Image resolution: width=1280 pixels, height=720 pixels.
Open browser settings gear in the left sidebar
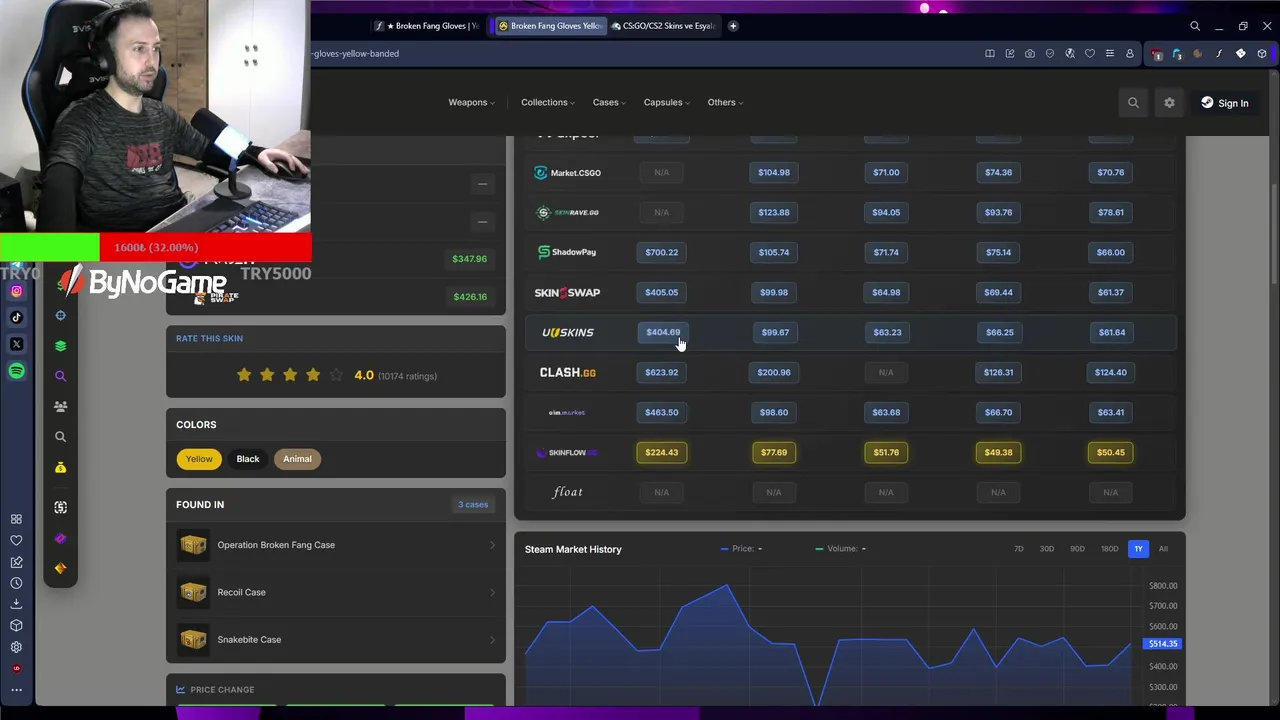pos(16,647)
